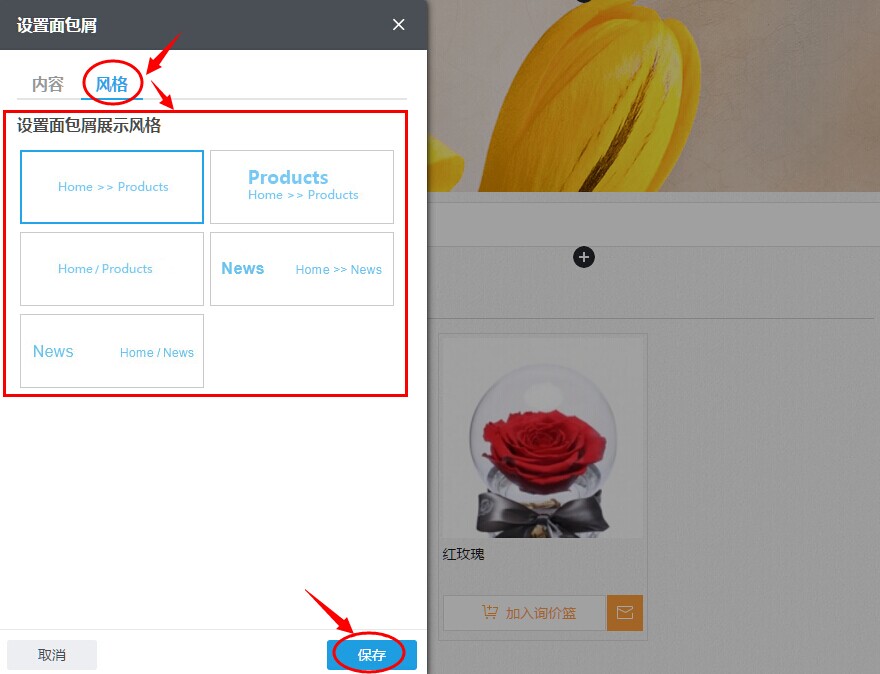
Task: Choose the light News with 'Home / News' style
Action: 112,351
